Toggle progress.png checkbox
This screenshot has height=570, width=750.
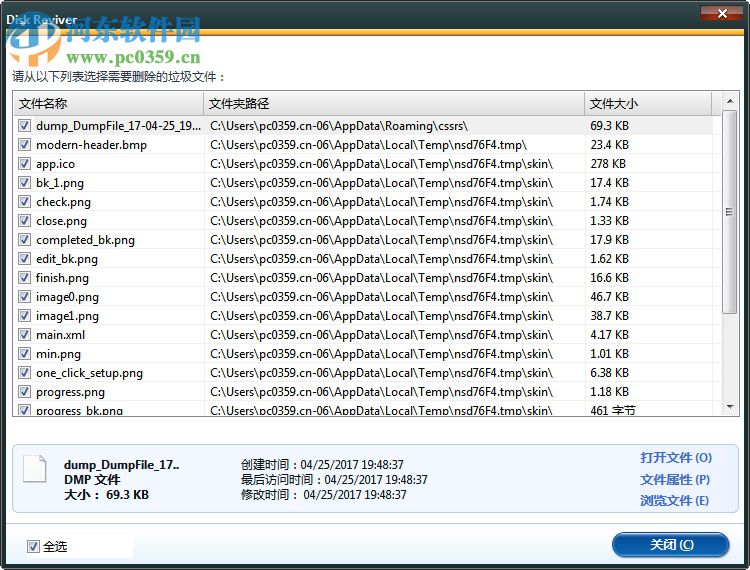pyautogui.click(x=24, y=392)
